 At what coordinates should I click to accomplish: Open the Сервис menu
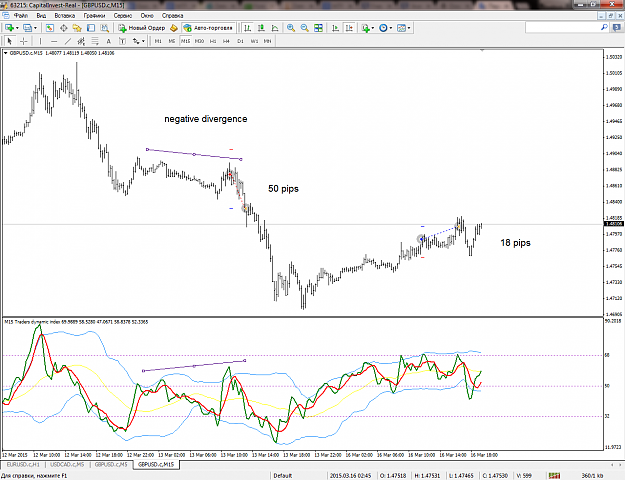pyautogui.click(x=123, y=16)
